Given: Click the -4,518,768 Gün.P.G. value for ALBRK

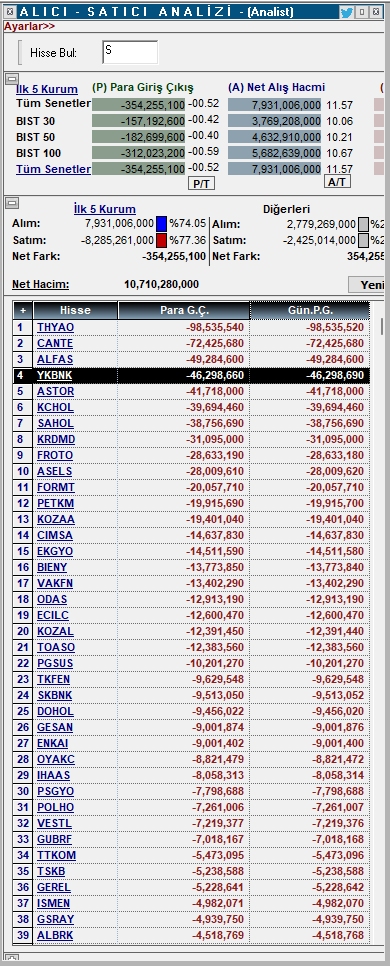Looking at the screenshot, I should click(x=338, y=936).
